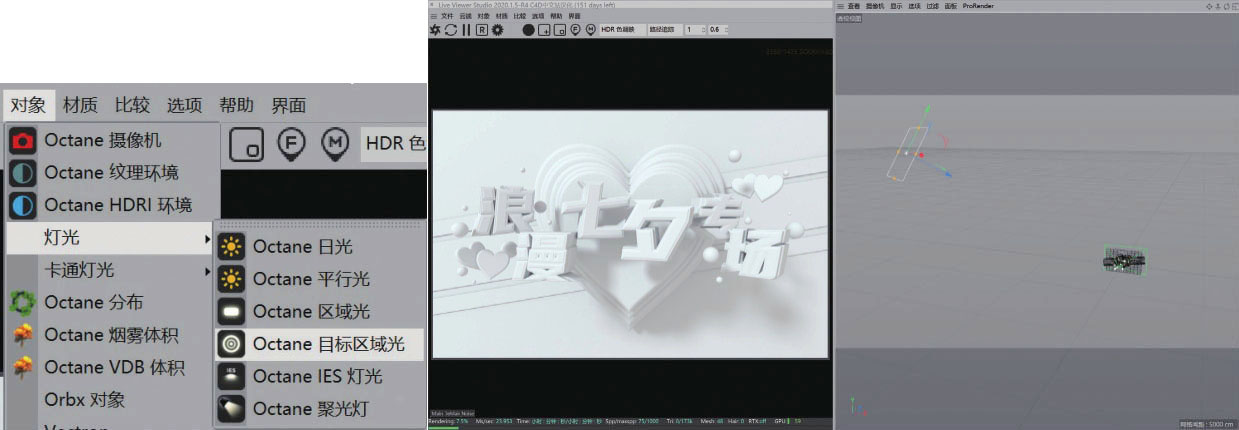The width and height of the screenshot is (1239, 430).
Task: Open the 文件 menu in Live Viewer
Action: (447, 16)
